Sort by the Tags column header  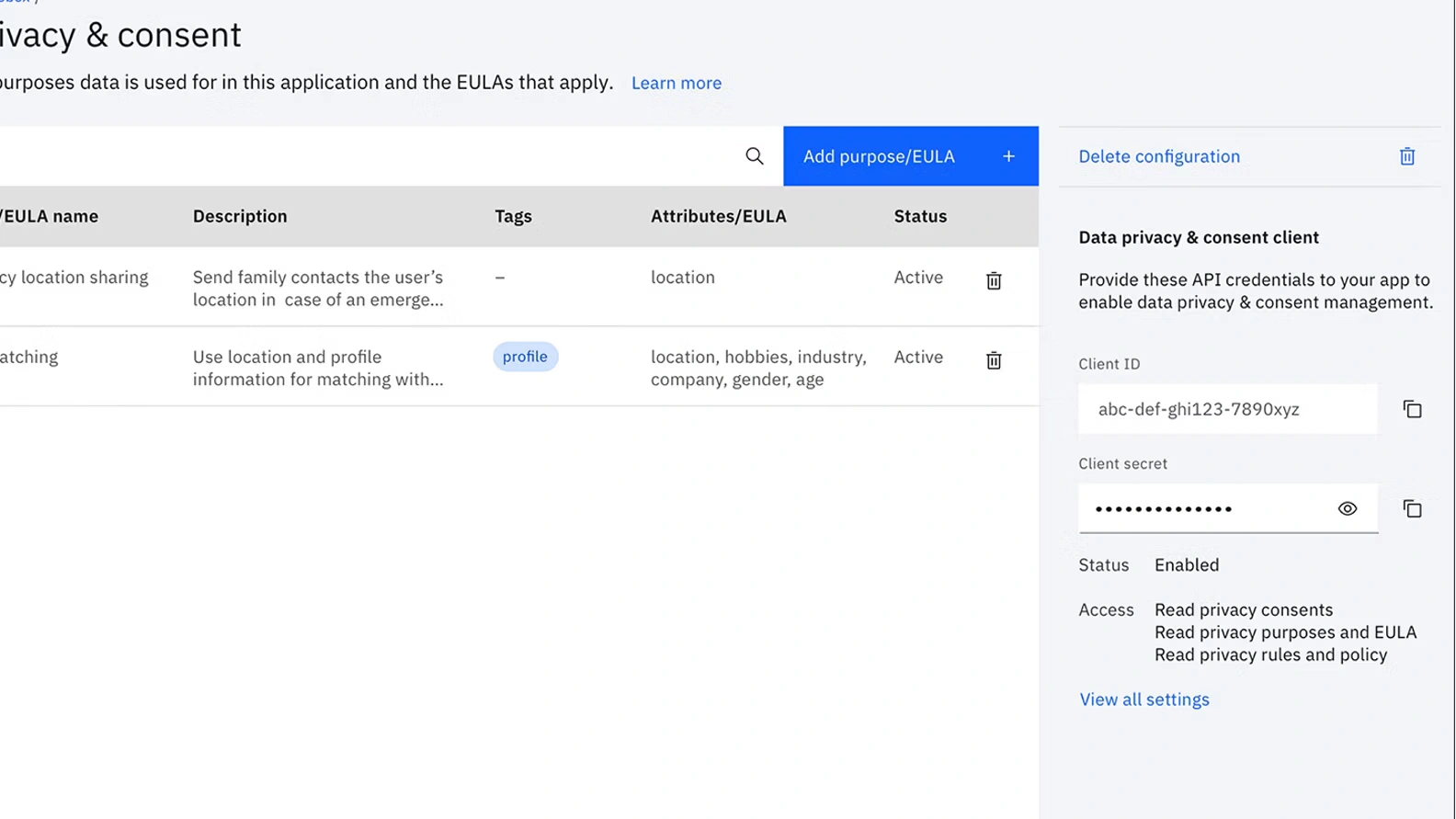(x=513, y=217)
